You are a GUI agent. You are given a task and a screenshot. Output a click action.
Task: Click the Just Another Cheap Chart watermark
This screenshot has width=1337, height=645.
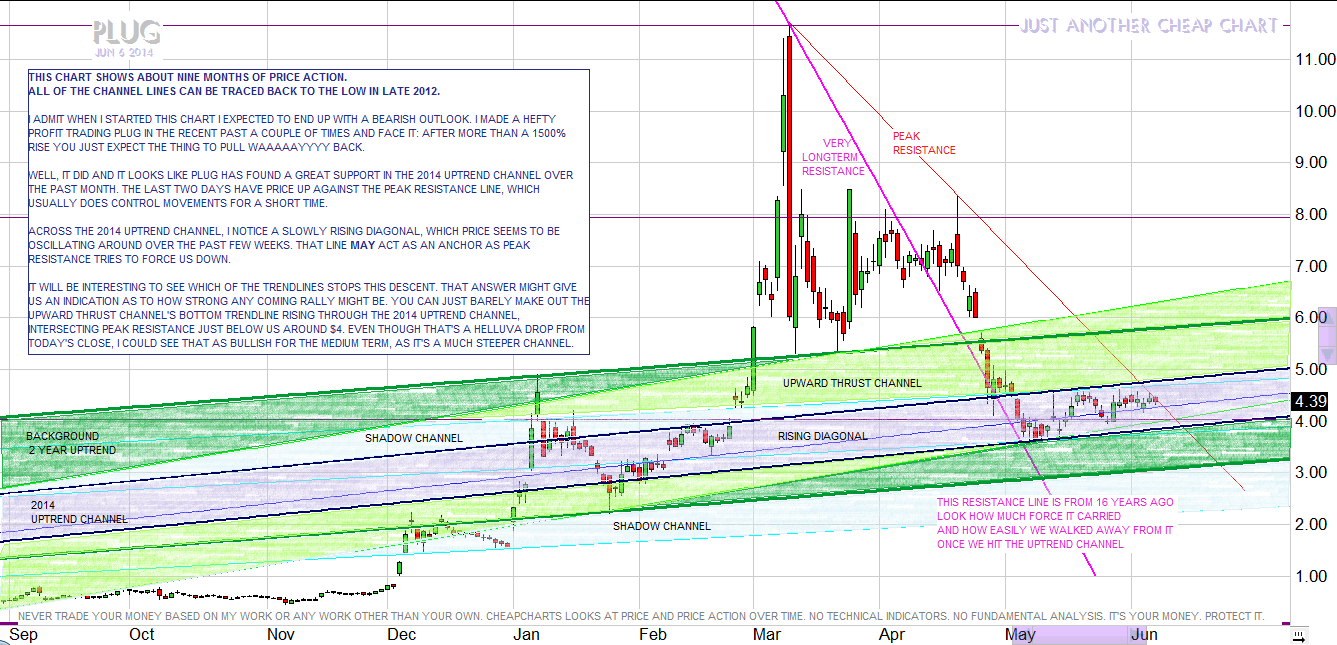pyautogui.click(x=1148, y=26)
